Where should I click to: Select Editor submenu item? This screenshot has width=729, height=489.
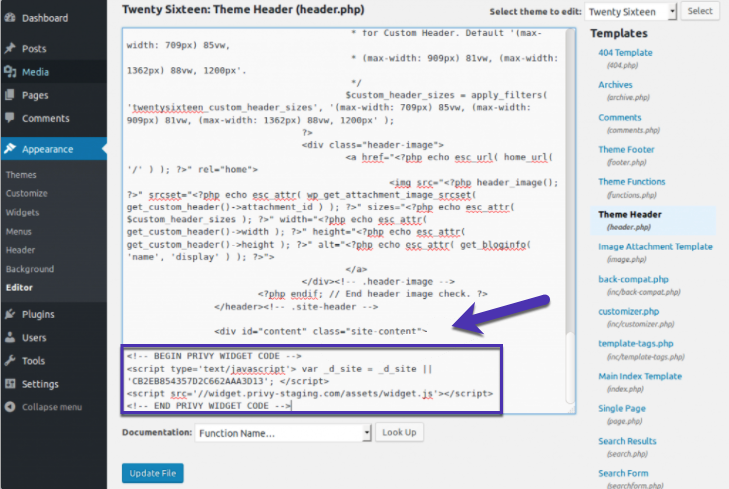coord(19,288)
